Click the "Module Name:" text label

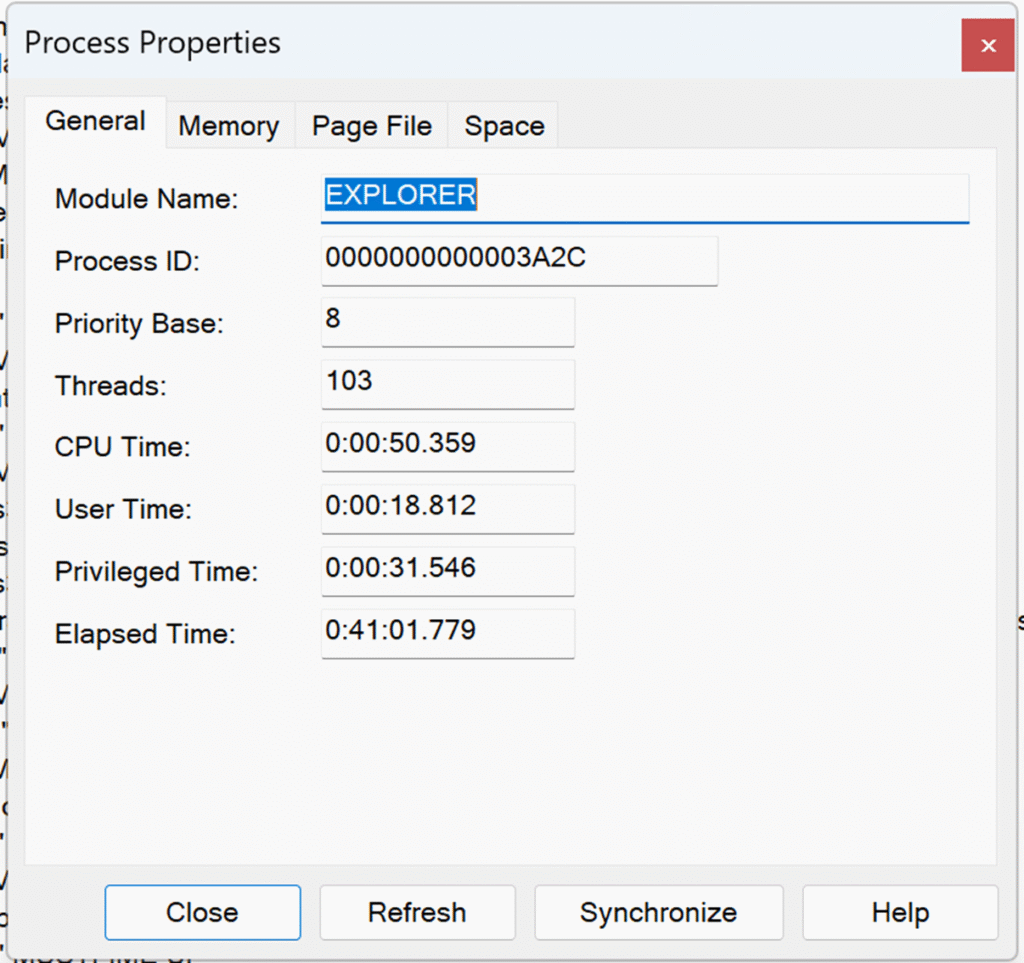146,199
